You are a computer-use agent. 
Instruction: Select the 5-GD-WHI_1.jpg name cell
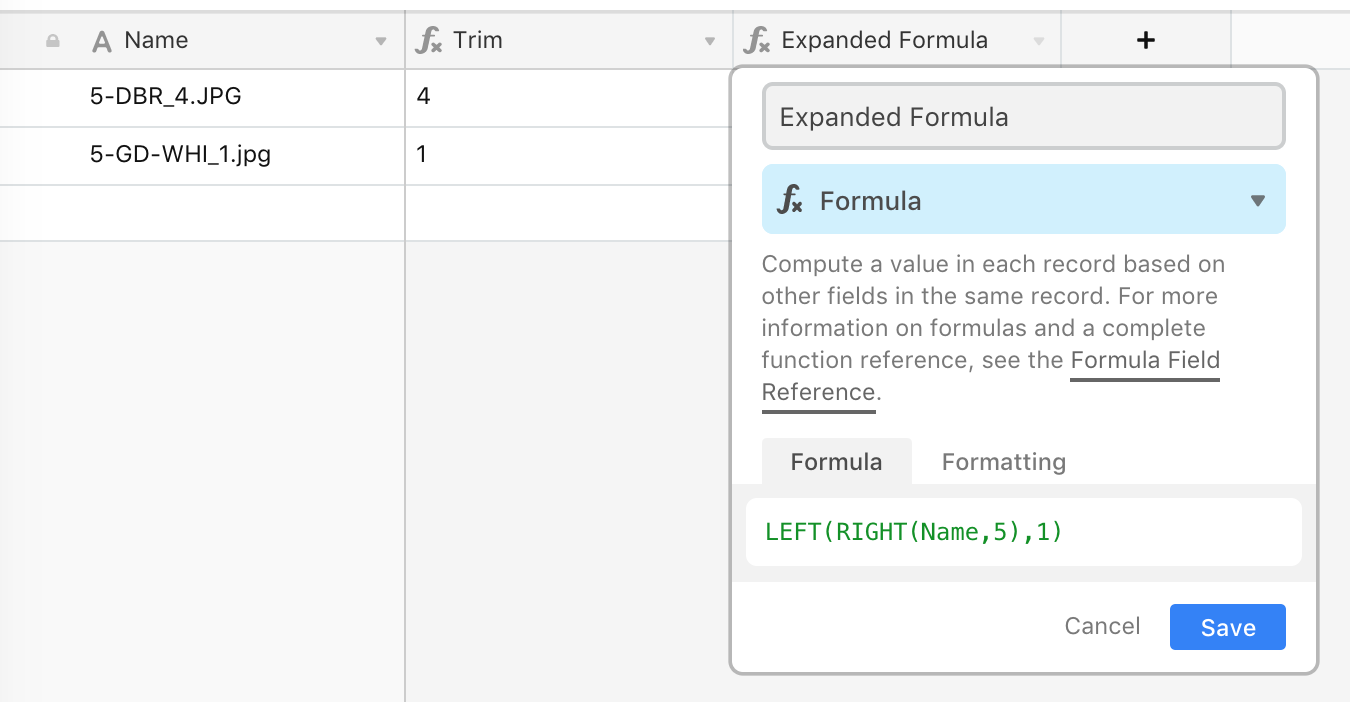pyautogui.click(x=202, y=155)
